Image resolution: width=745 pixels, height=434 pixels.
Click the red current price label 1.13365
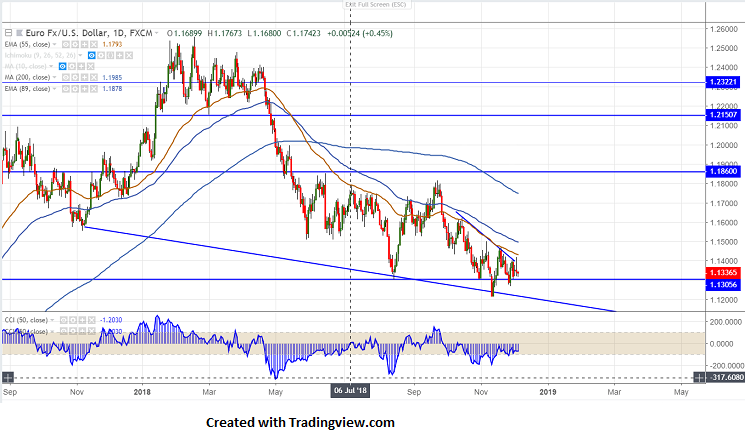(x=723, y=272)
